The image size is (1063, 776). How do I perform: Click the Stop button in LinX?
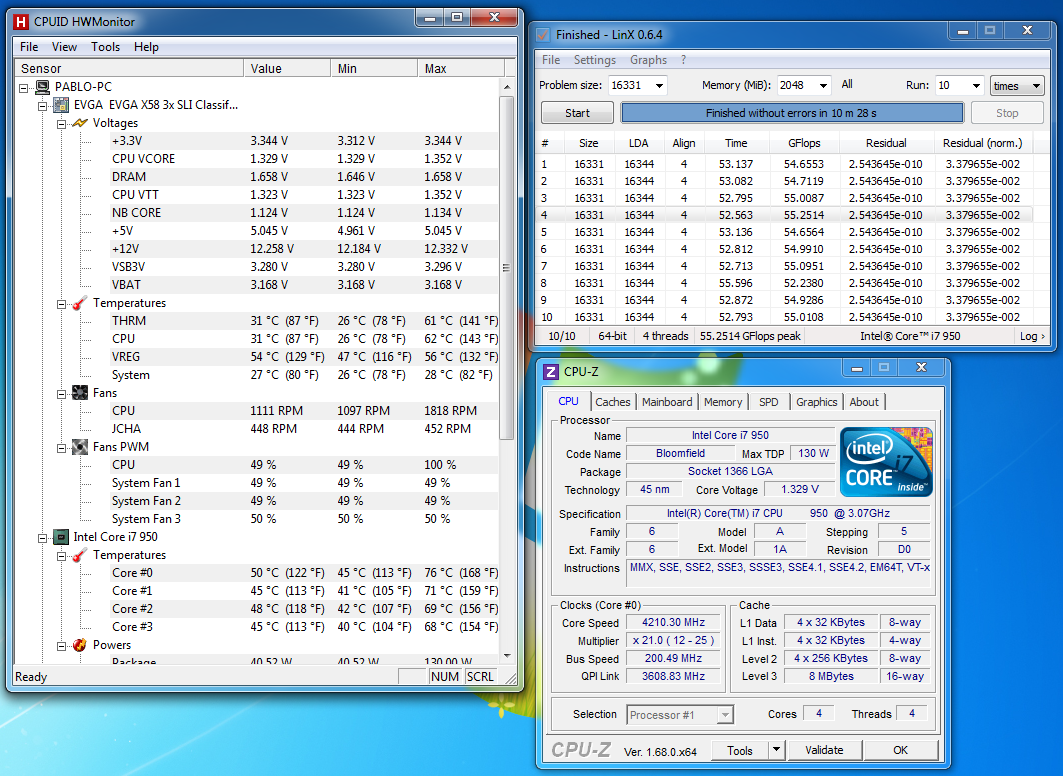1007,113
